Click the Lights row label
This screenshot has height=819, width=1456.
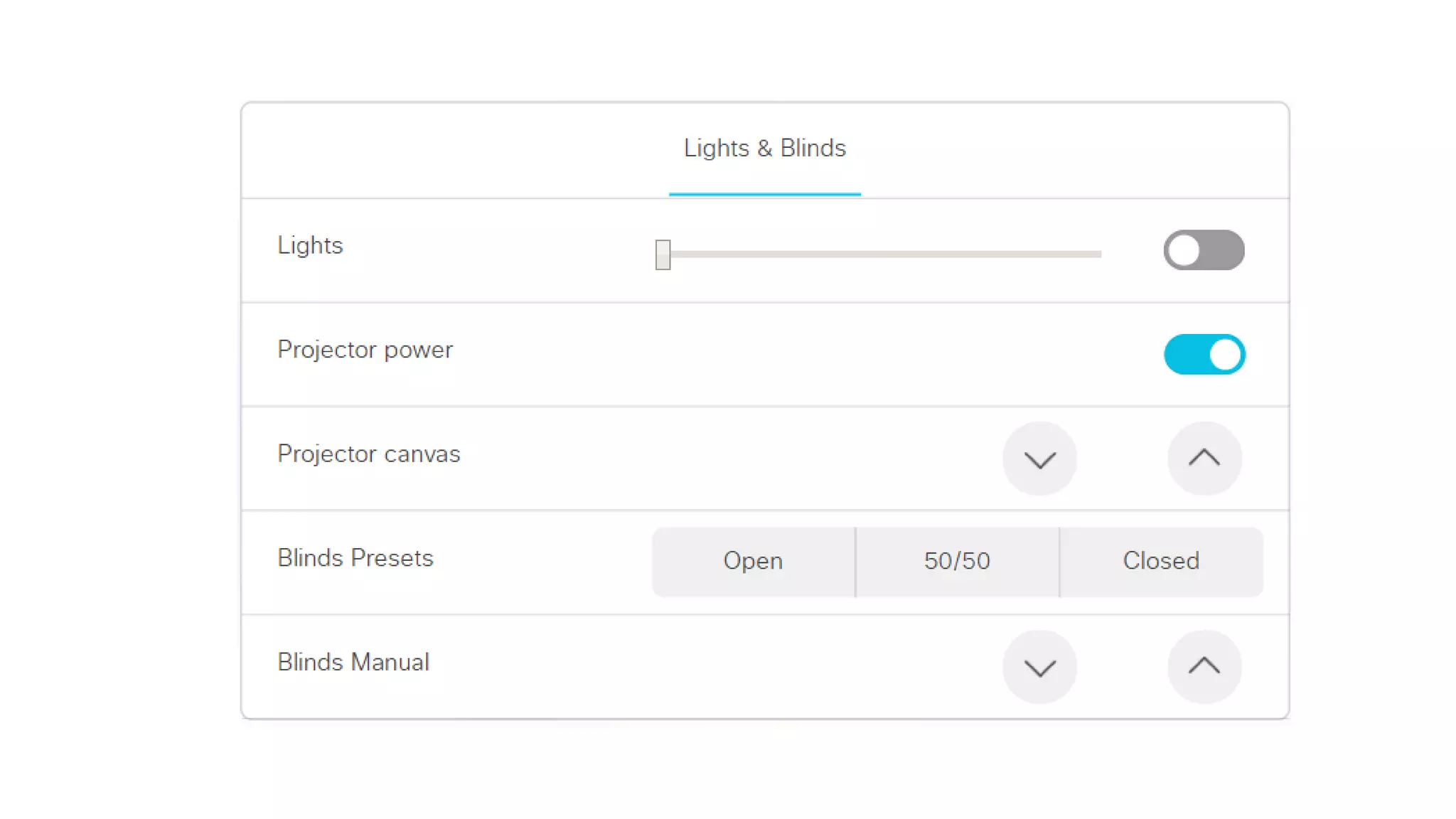click(310, 245)
